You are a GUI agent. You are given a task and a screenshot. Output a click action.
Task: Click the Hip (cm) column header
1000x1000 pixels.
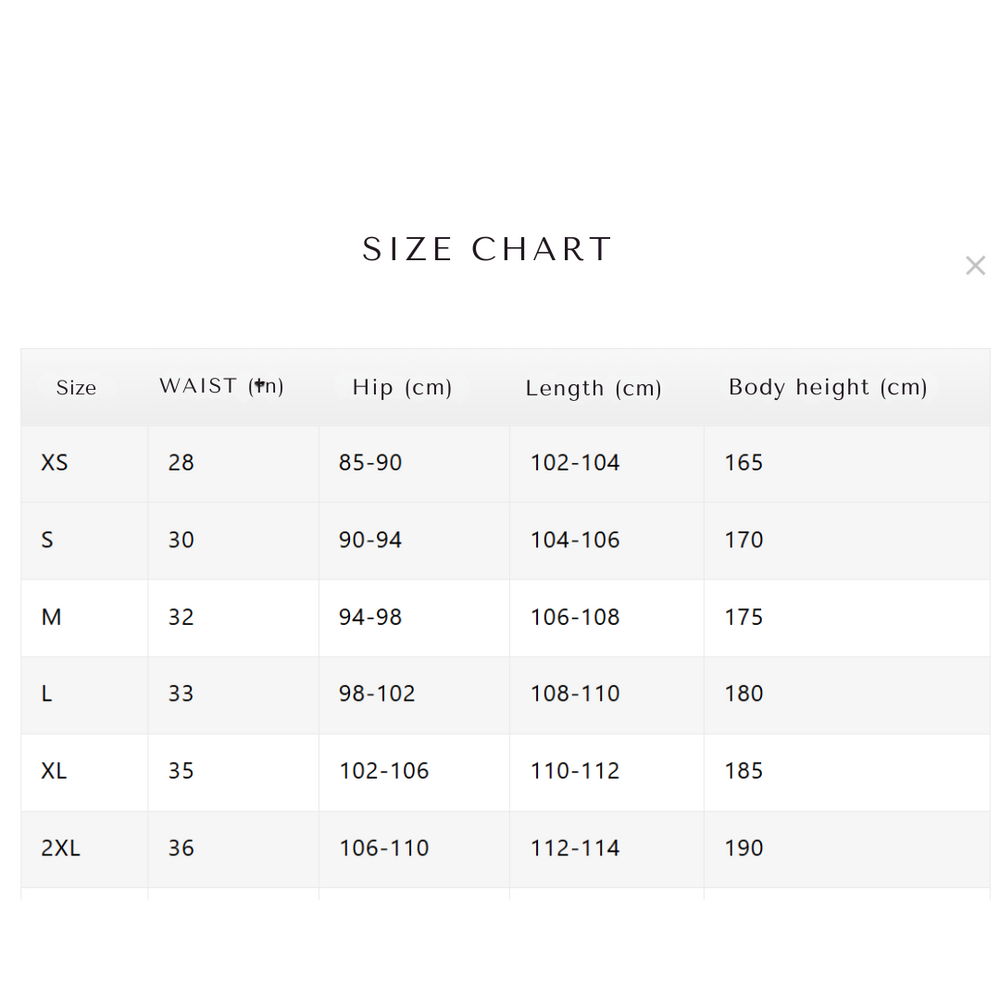pyautogui.click(x=402, y=387)
